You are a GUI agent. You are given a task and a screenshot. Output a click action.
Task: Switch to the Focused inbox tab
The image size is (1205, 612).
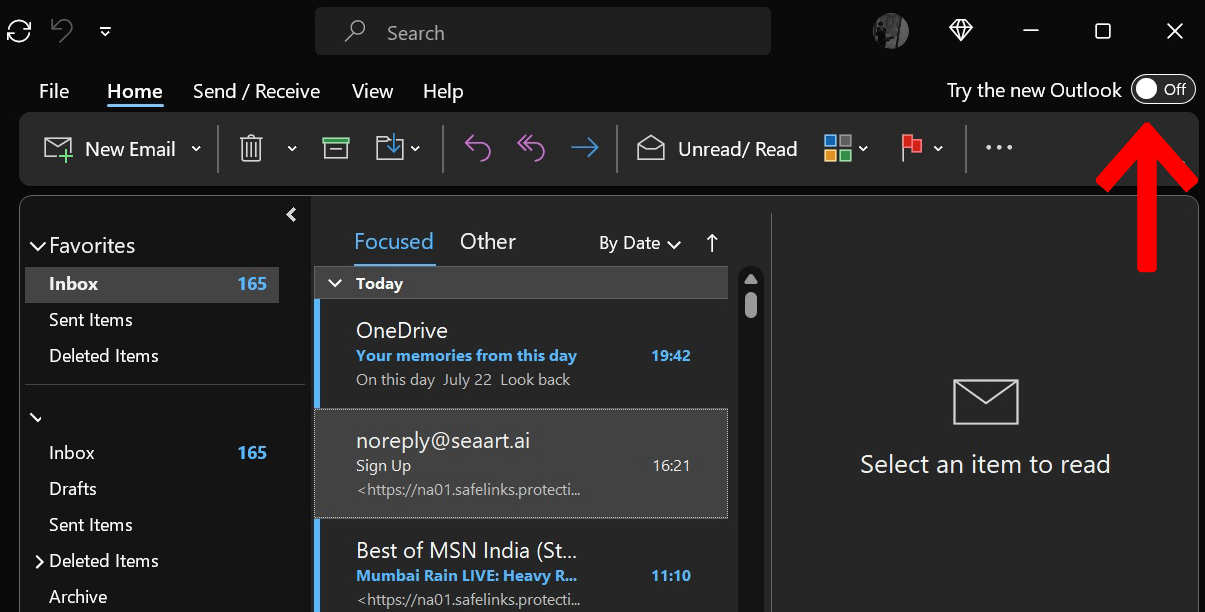(x=394, y=242)
